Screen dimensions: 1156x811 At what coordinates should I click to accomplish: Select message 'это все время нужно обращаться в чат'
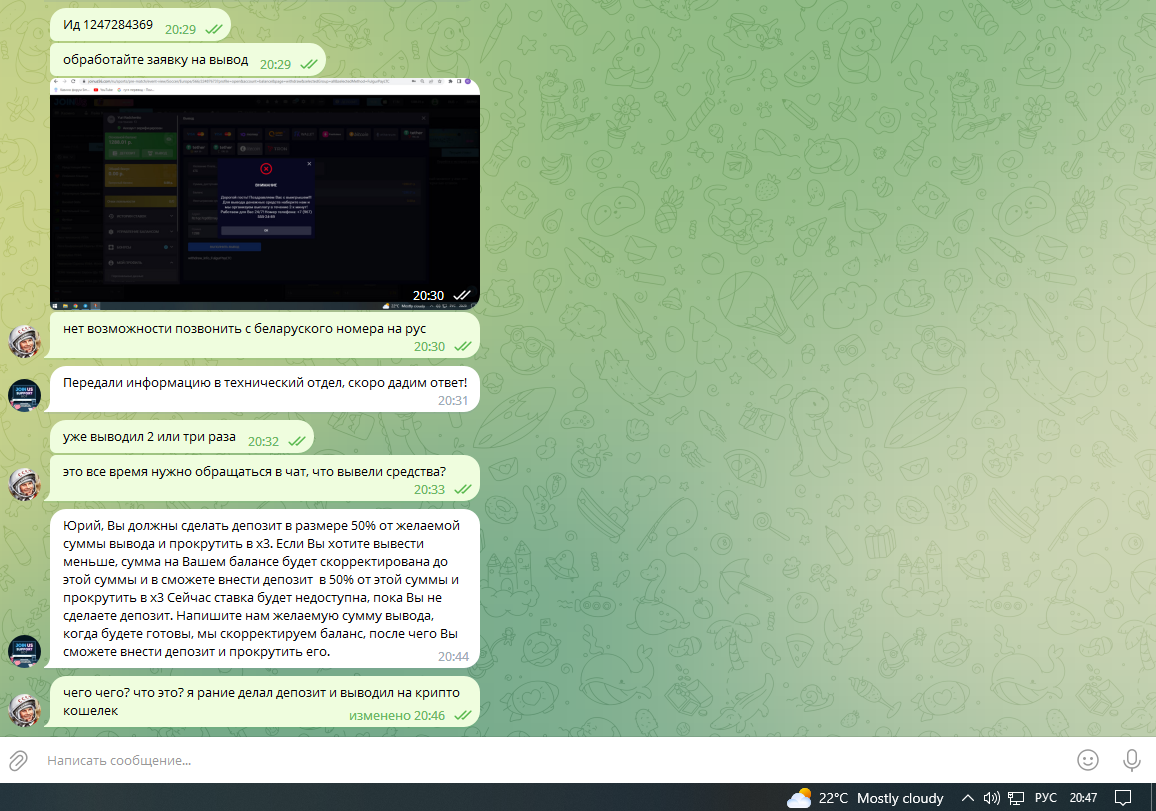265,479
